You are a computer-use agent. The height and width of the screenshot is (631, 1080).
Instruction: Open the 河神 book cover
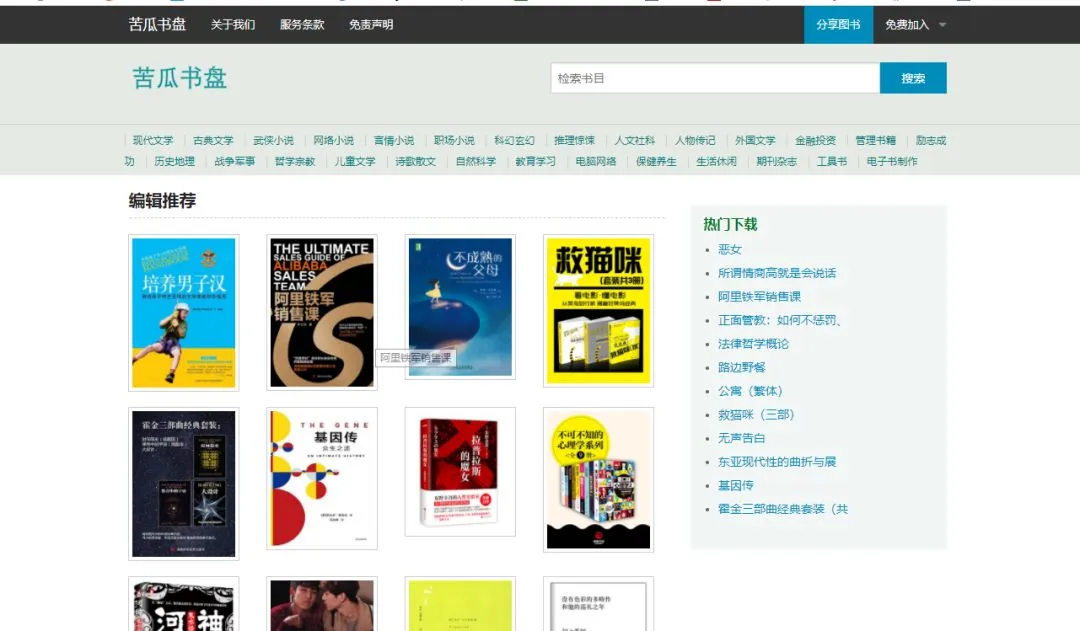click(184, 604)
